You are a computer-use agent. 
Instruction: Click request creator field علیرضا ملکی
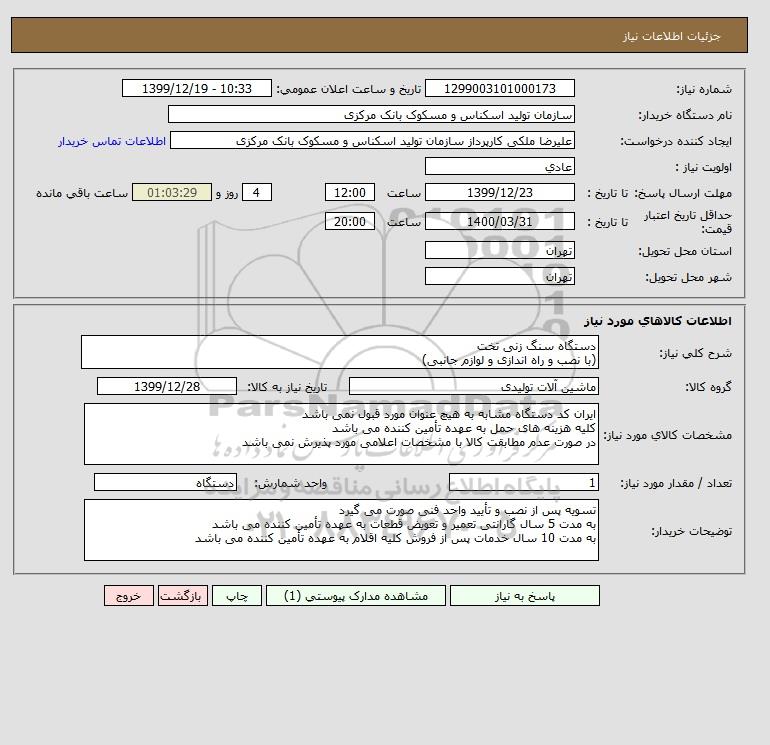click(x=372, y=140)
